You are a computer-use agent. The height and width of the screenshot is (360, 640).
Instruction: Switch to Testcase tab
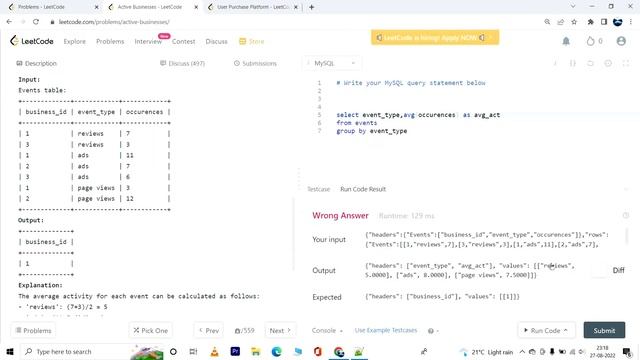click(318, 189)
